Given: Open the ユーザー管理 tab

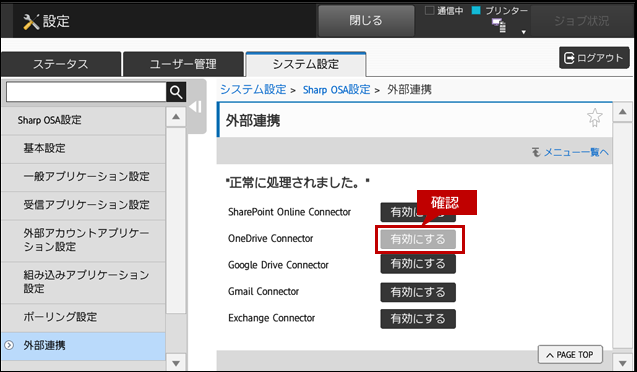Looking at the screenshot, I should click(x=183, y=64).
